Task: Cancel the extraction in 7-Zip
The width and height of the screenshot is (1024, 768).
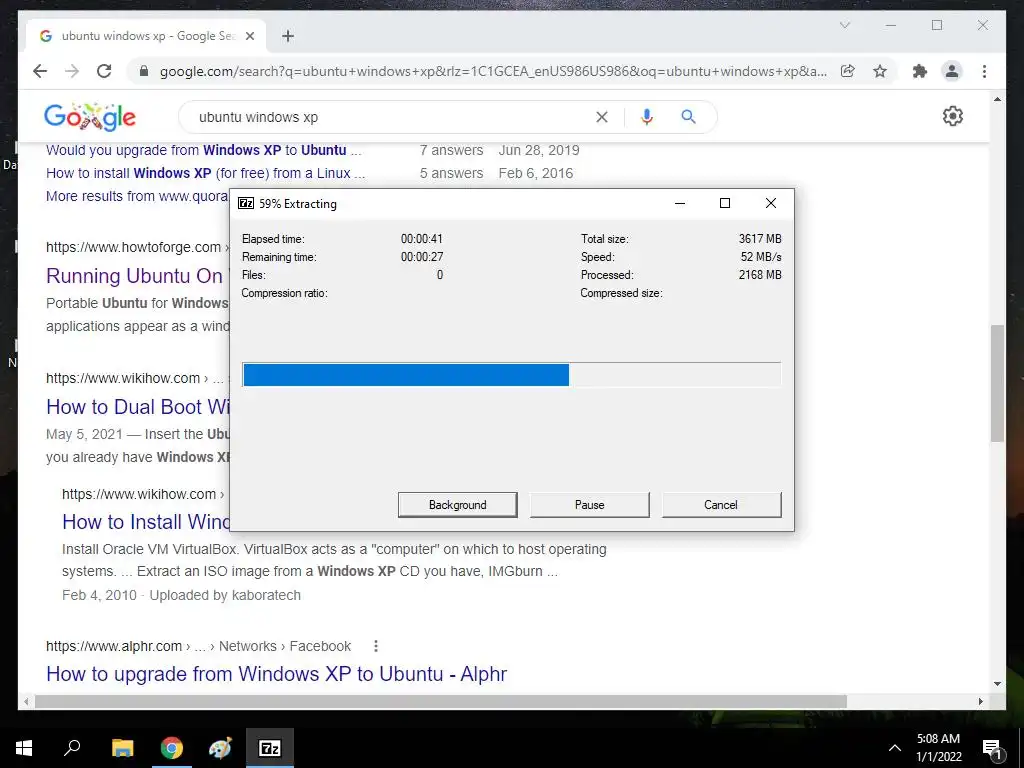Action: coord(721,505)
